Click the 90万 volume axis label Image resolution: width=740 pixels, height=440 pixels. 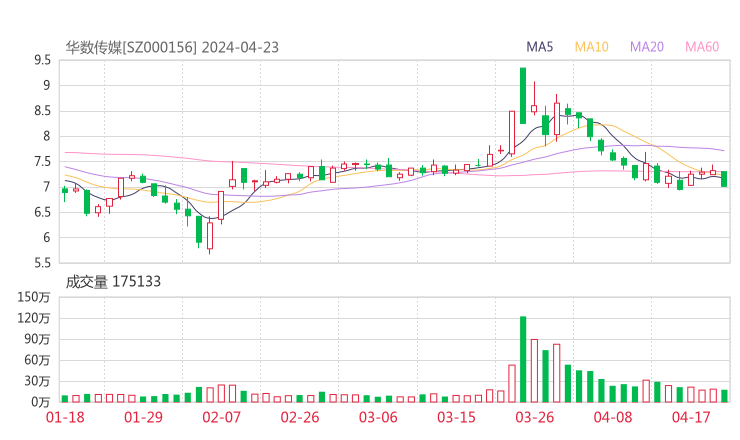pyautogui.click(x=37, y=339)
